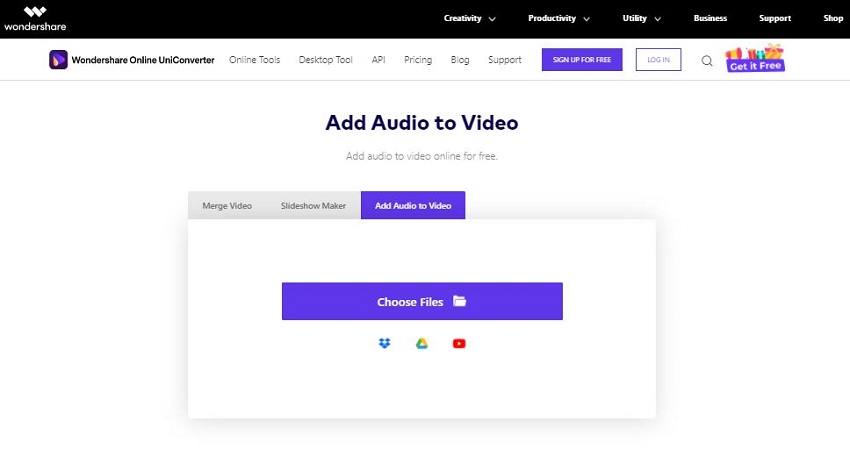Click the Choose Files button

click(422, 301)
